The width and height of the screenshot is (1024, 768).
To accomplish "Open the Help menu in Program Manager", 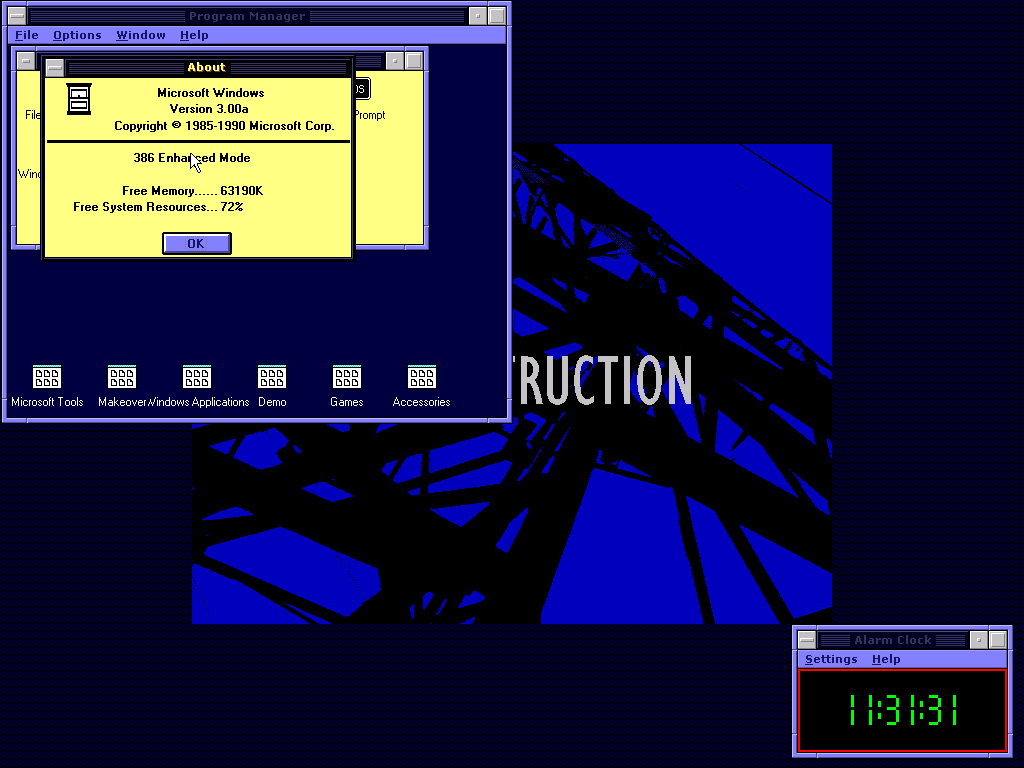I will coord(194,35).
